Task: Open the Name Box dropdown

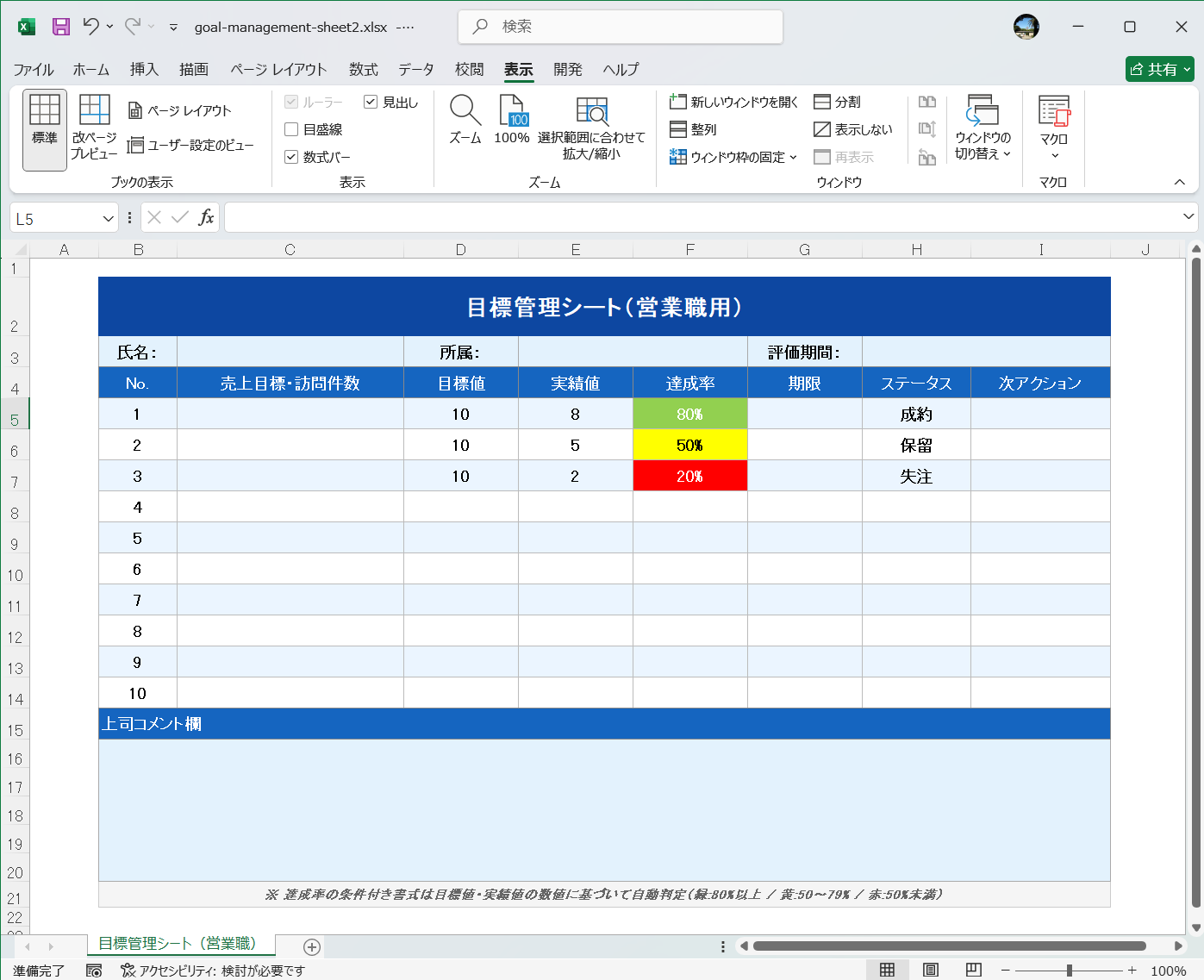Action: point(109,218)
